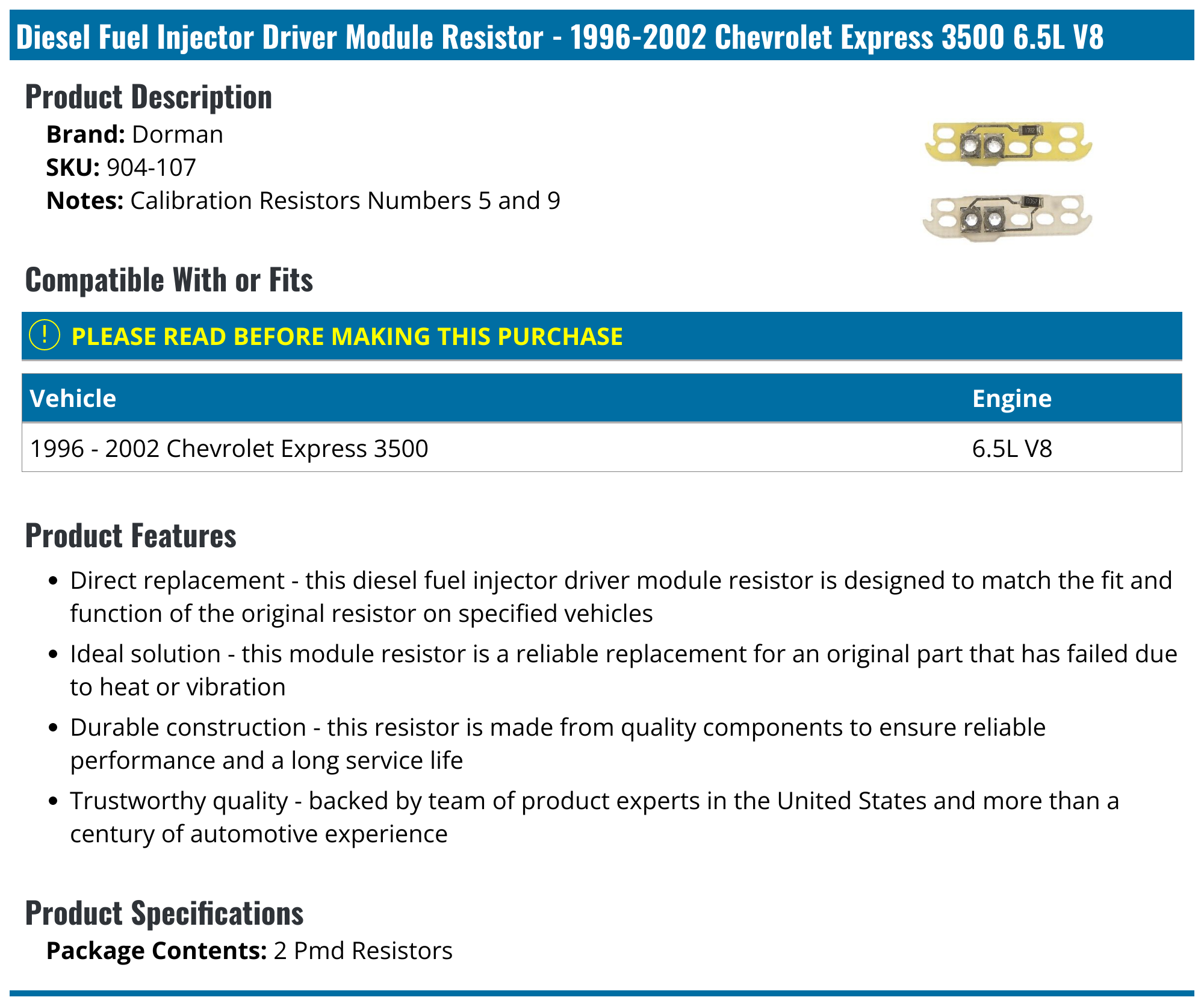
Task: Click the yellow exclamation warning icon
Action: point(45,335)
